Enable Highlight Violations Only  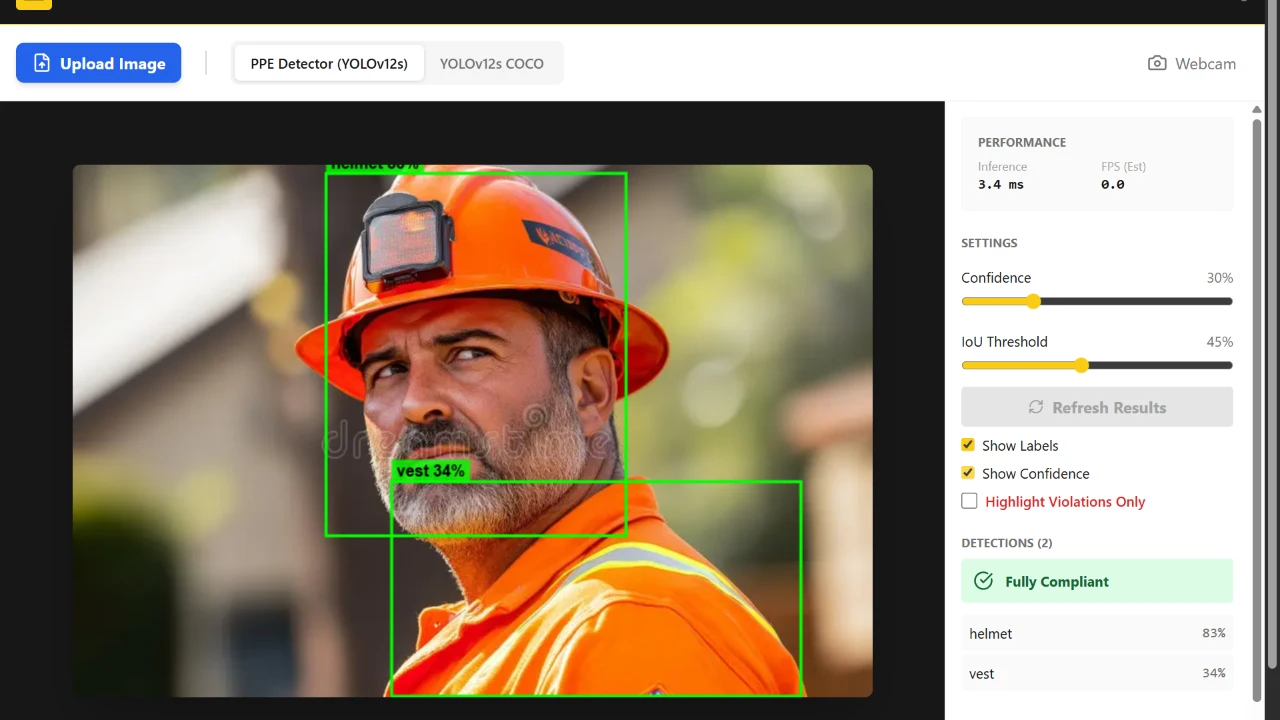coord(969,500)
